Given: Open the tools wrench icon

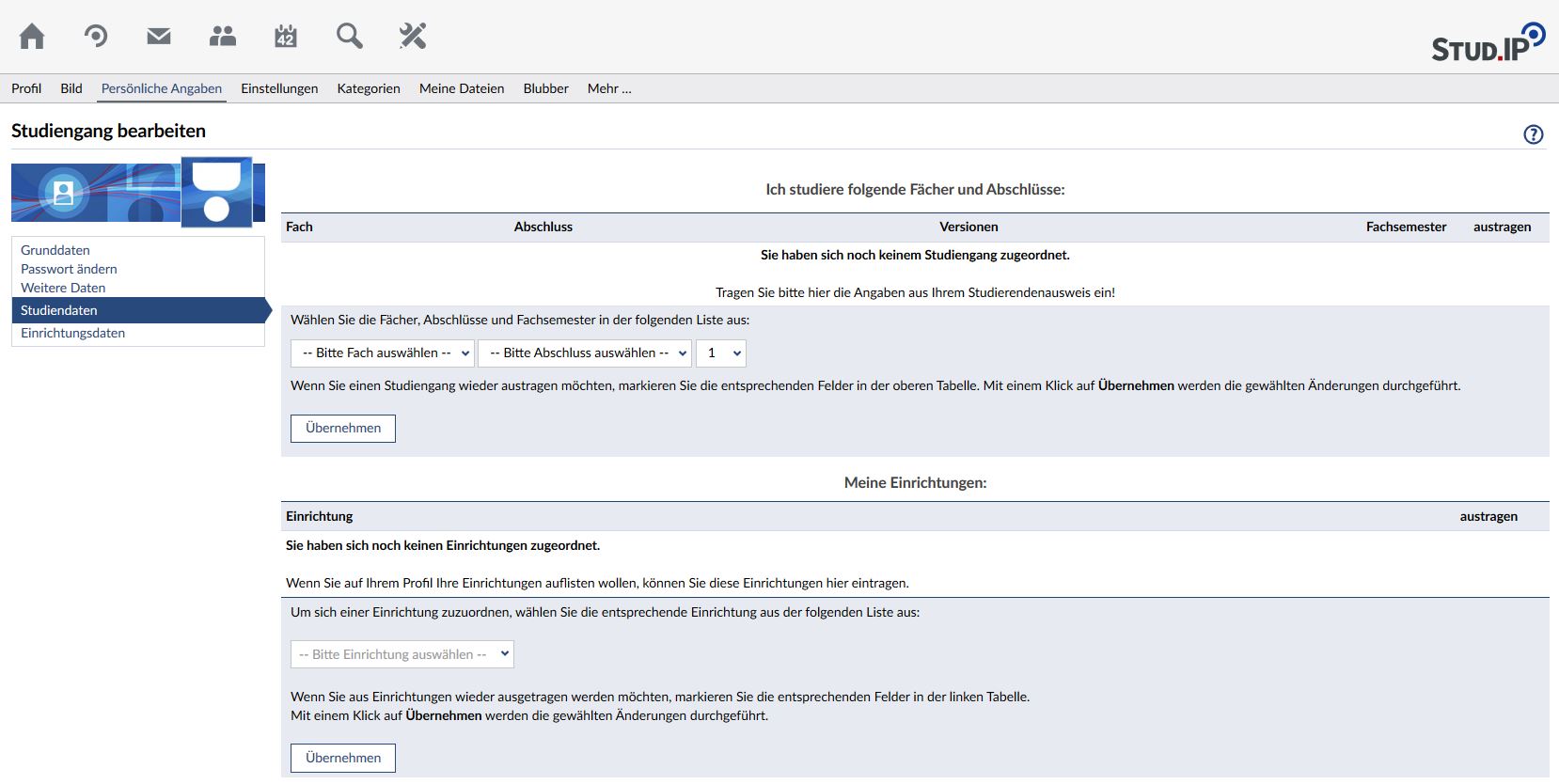Looking at the screenshot, I should click(x=413, y=37).
